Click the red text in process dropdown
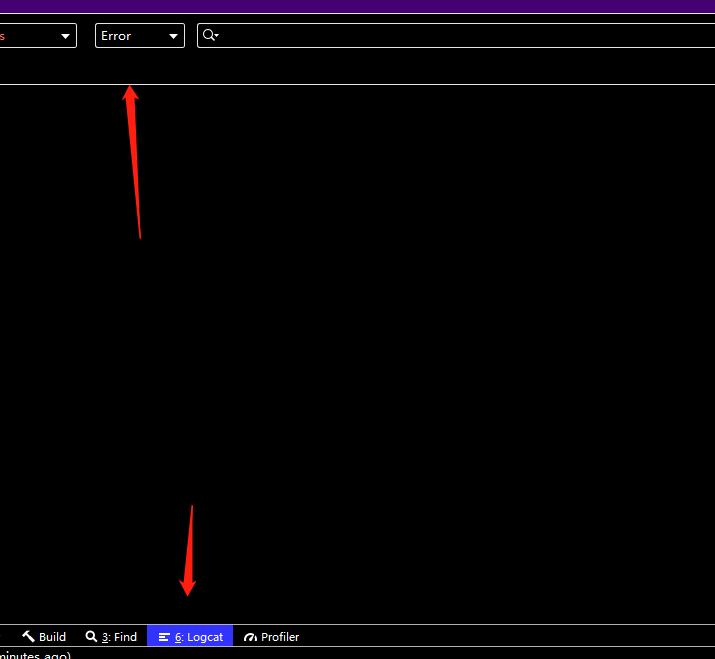This screenshot has width=715, height=659. [x=3, y=36]
